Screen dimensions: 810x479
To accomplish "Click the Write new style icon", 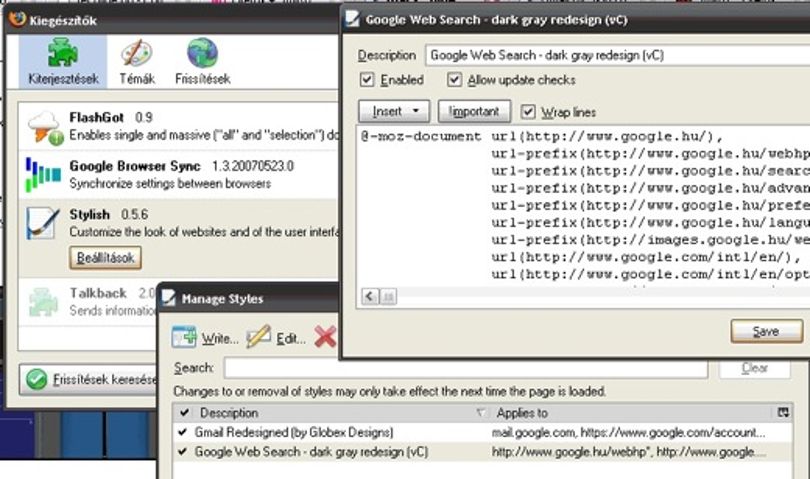I will pos(184,337).
